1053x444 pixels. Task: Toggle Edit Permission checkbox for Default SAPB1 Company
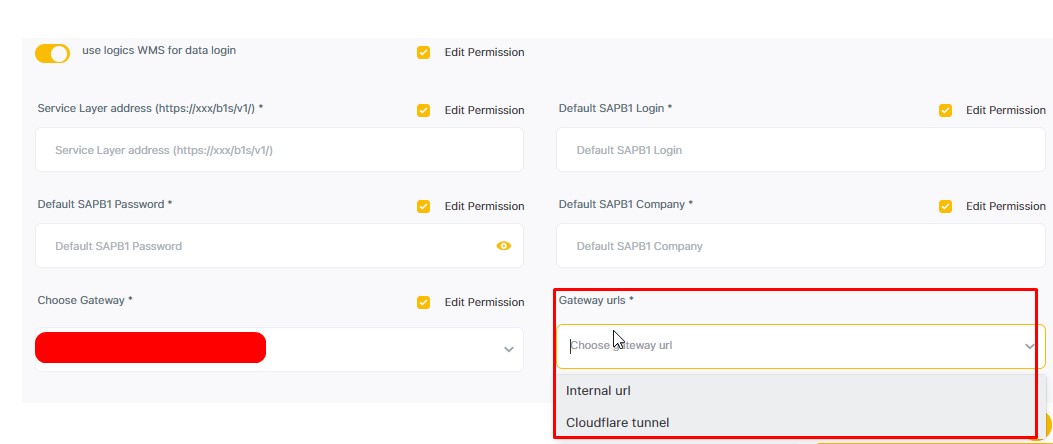[x=945, y=206]
